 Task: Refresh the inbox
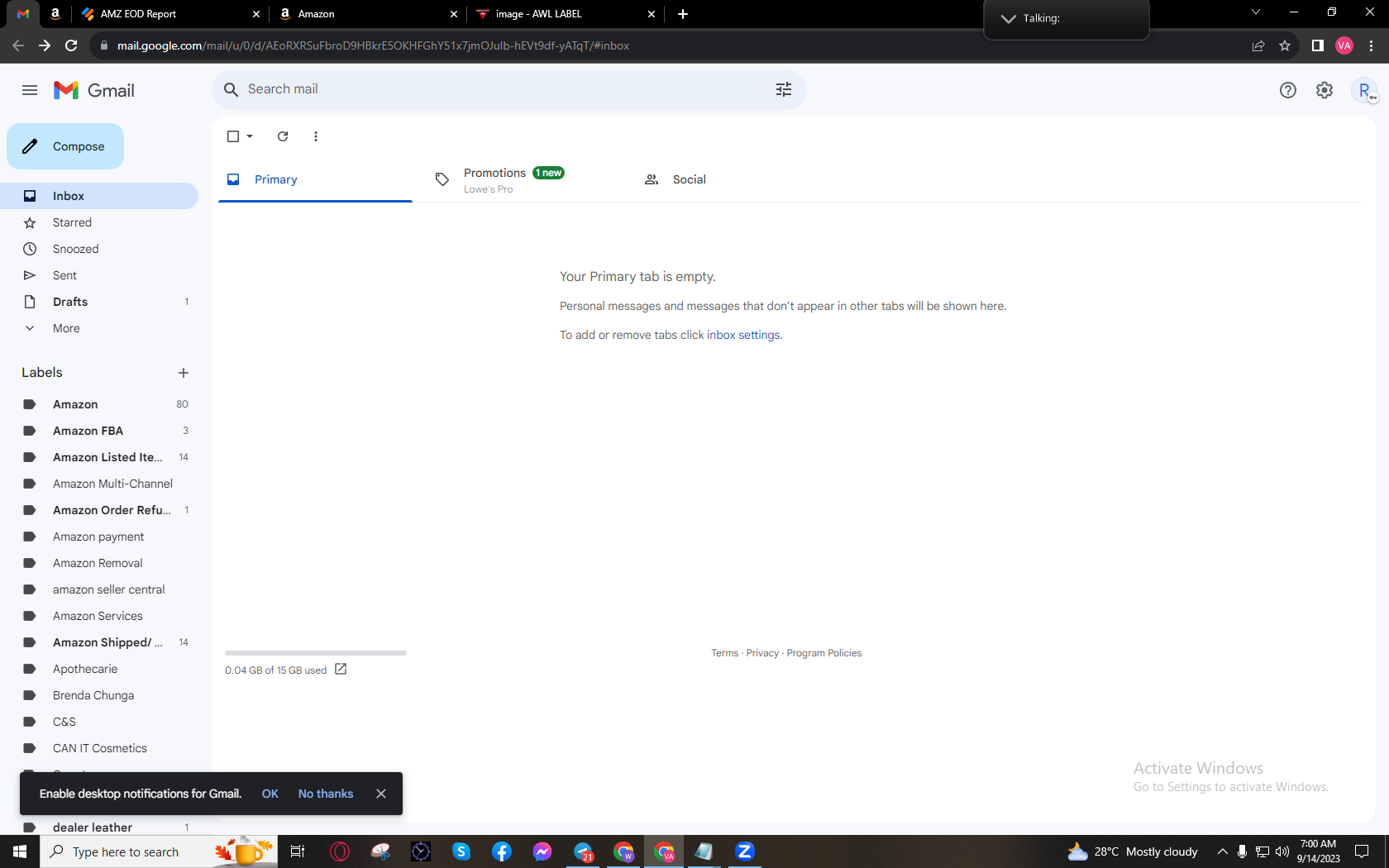pos(283,136)
